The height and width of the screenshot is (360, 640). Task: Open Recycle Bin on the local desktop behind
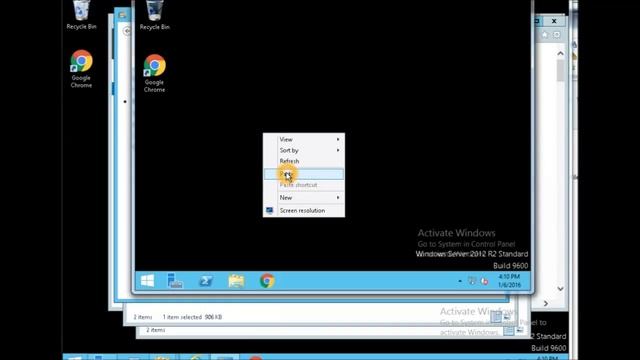click(81, 15)
